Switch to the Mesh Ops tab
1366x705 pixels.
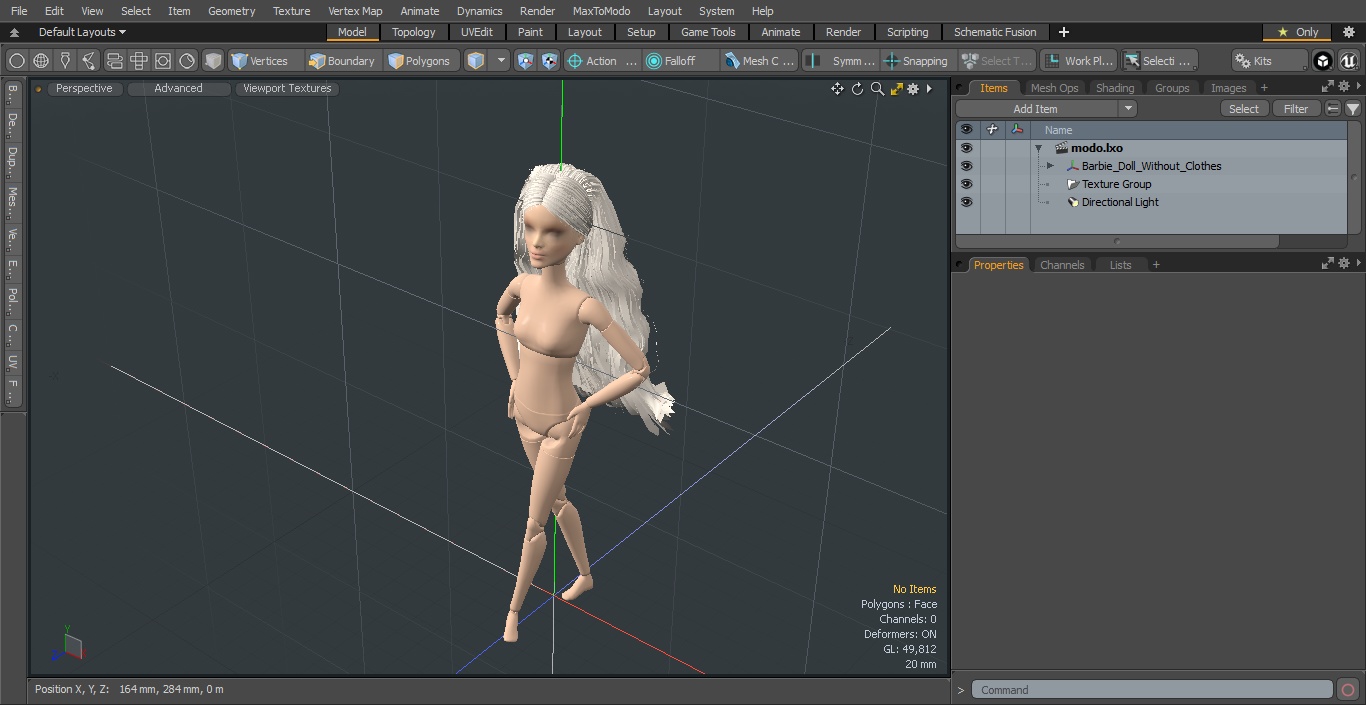click(1054, 88)
